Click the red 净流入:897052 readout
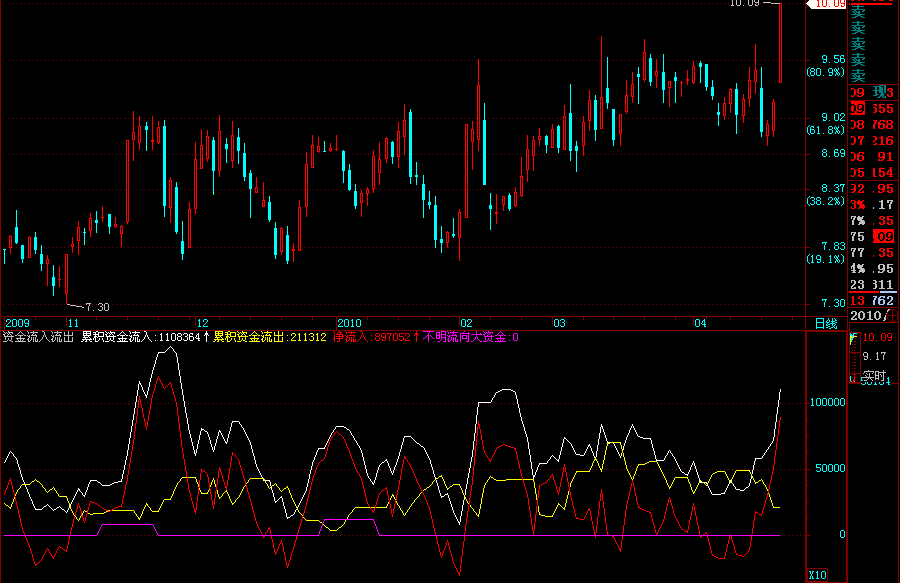Screen dimensions: 900x583 pyautogui.click(x=372, y=337)
